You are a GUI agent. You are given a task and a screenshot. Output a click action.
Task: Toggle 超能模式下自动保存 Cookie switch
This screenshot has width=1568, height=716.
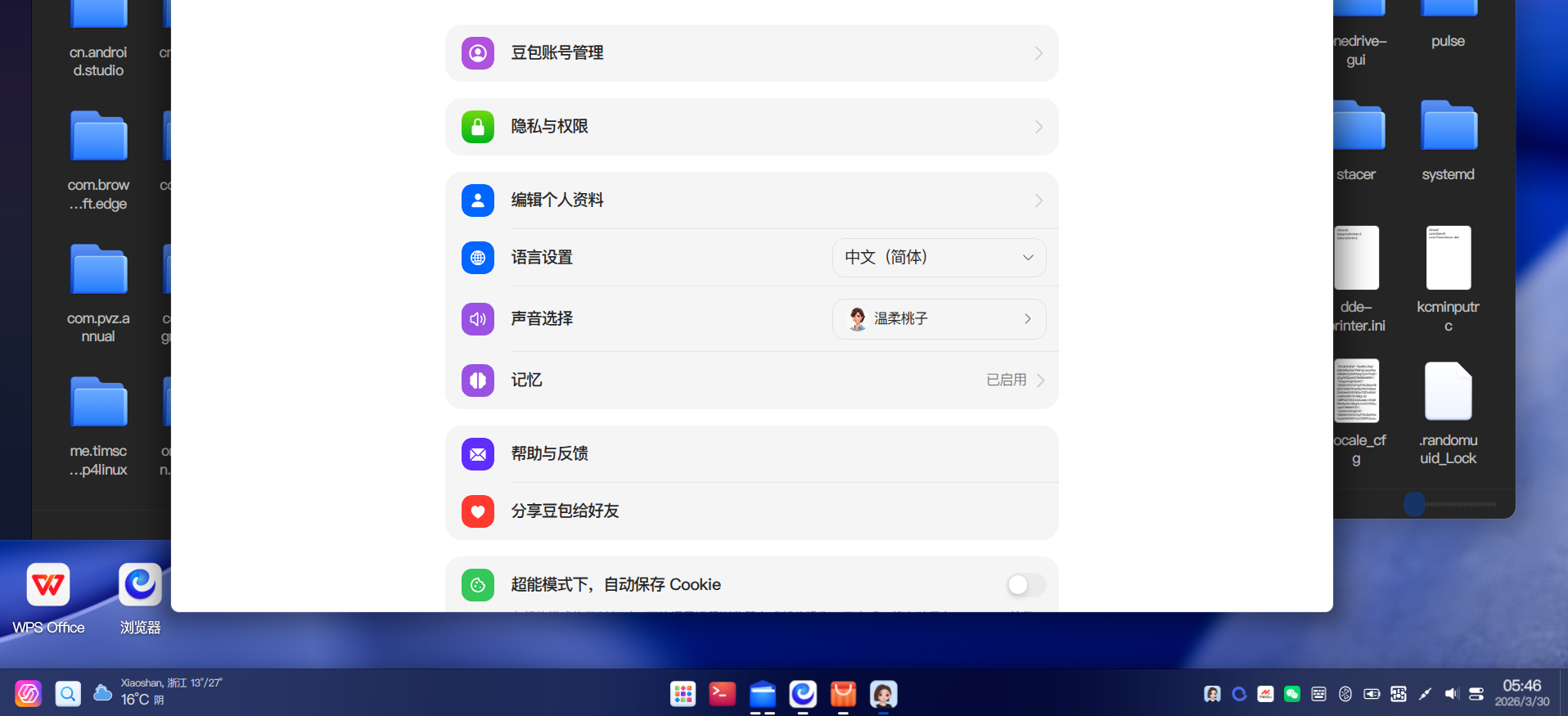pos(1026,584)
